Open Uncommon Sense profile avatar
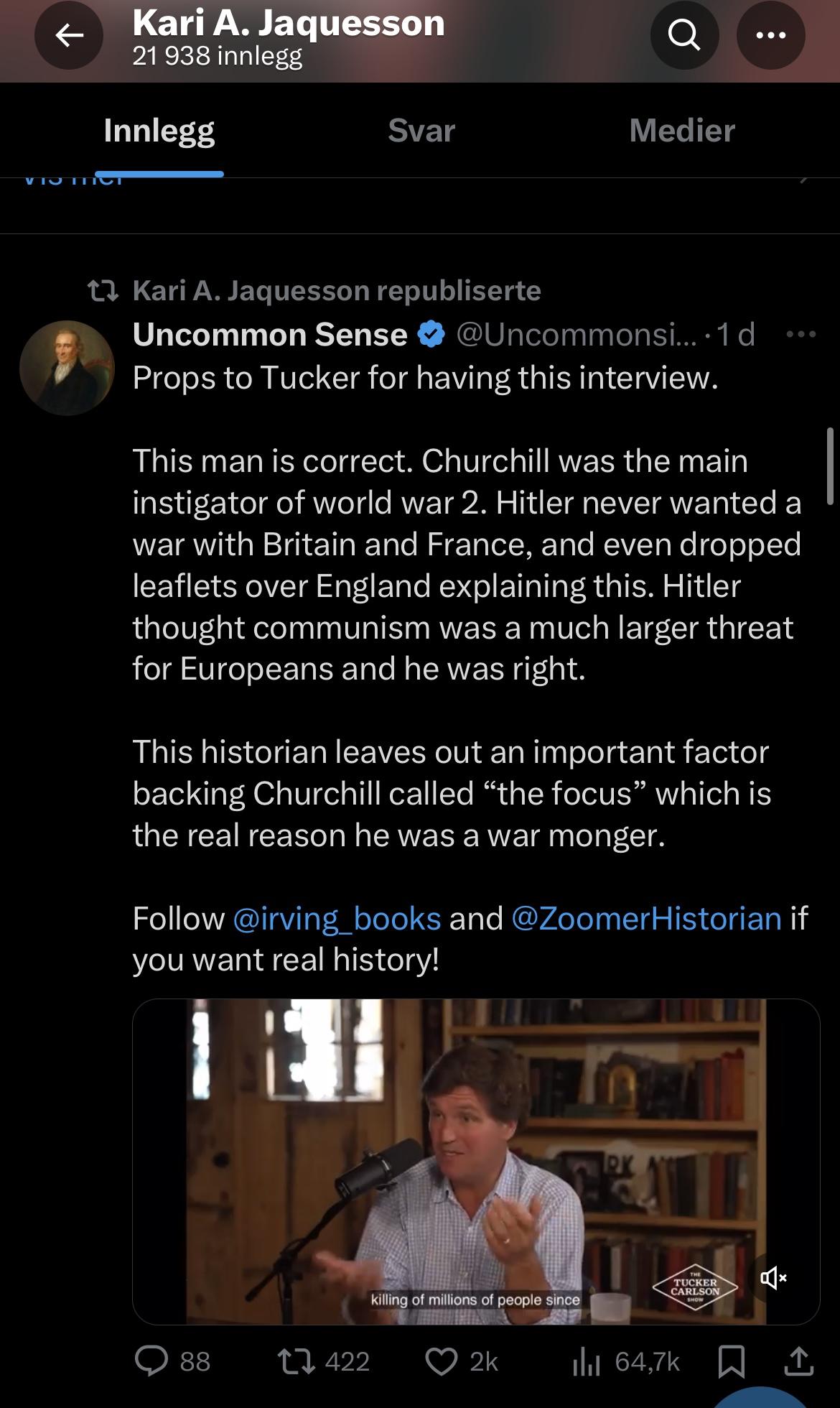 pos(67,368)
